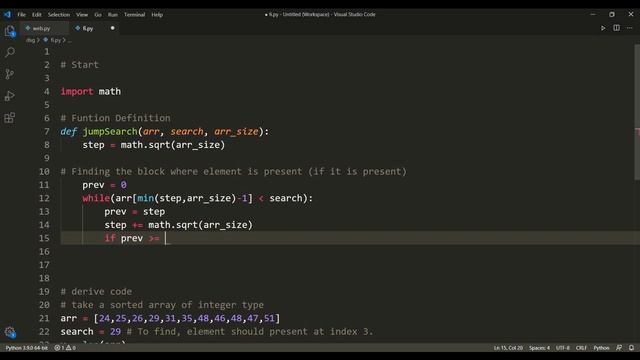Screen dimensions: 640x360
Task: Change encoding via UTF-8 status item
Action: pos(562,348)
